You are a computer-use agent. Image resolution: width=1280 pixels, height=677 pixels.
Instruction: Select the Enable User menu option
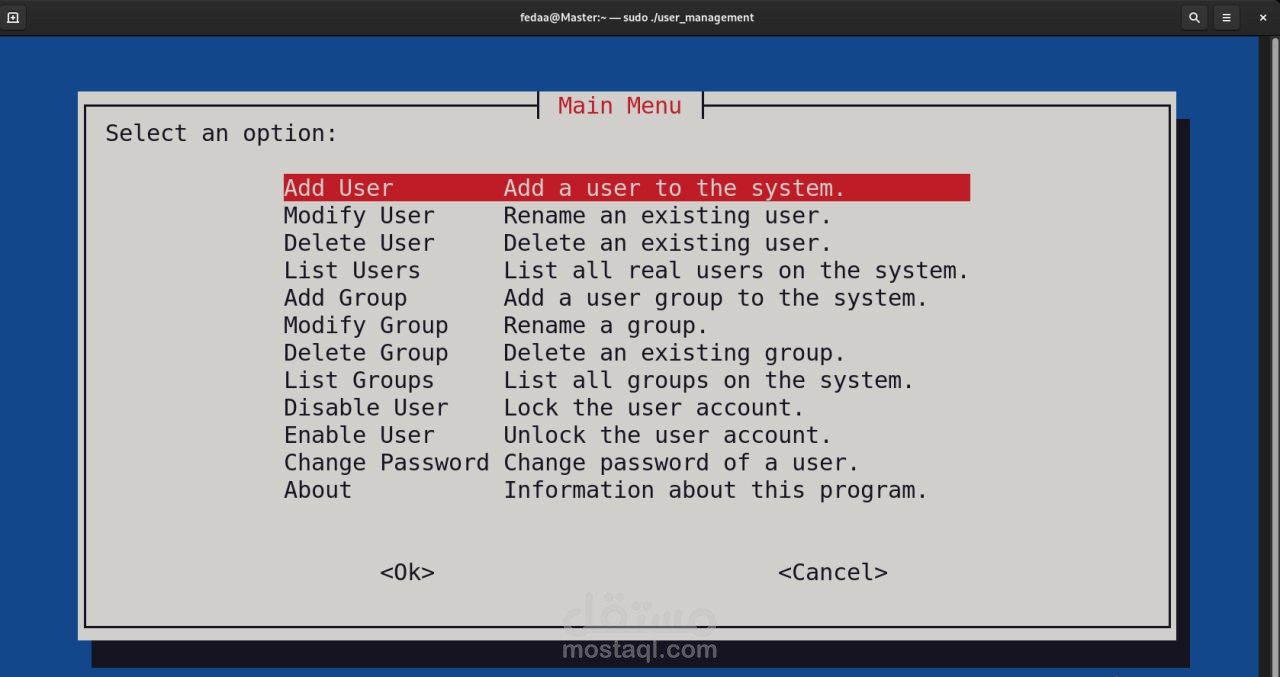[x=359, y=436]
